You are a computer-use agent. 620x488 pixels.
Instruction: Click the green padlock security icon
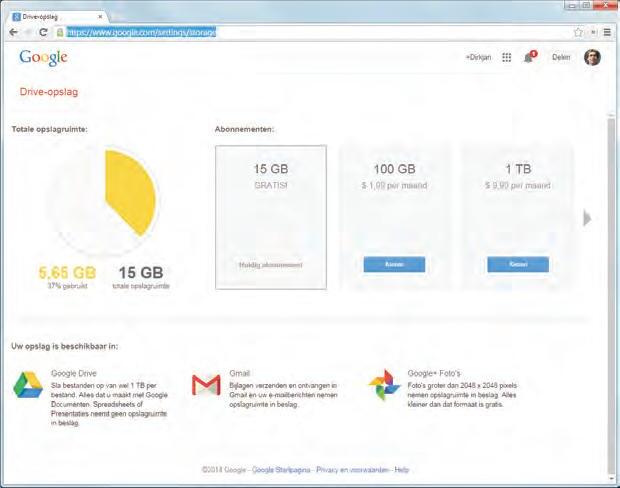click(x=60, y=32)
